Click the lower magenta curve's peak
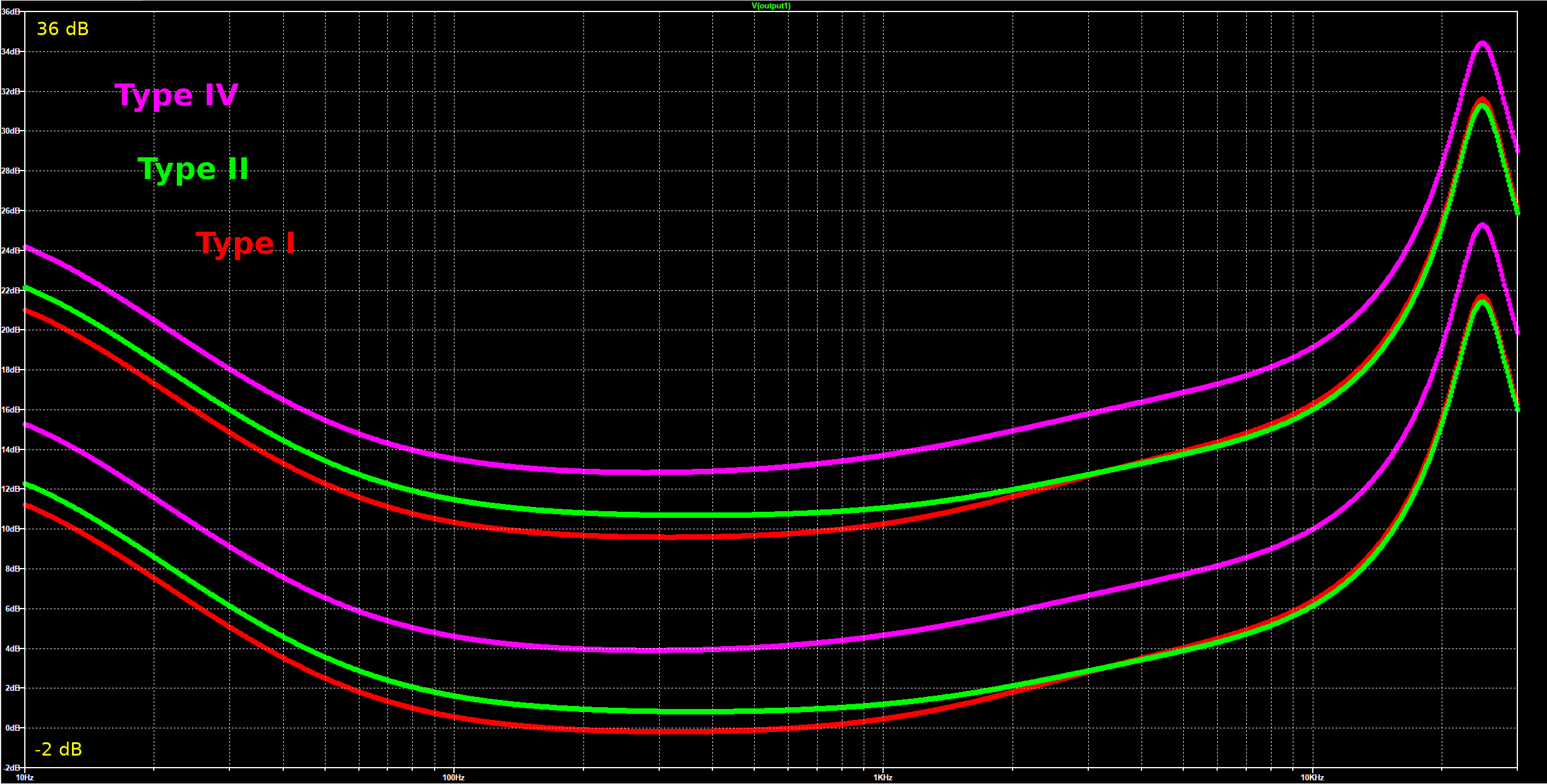 click(x=1482, y=225)
